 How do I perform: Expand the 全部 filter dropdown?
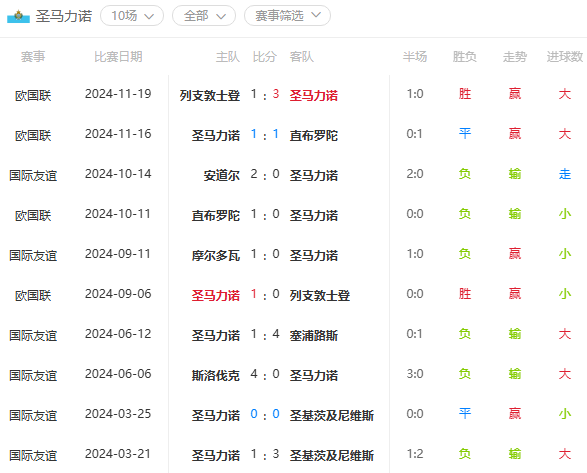coord(204,16)
